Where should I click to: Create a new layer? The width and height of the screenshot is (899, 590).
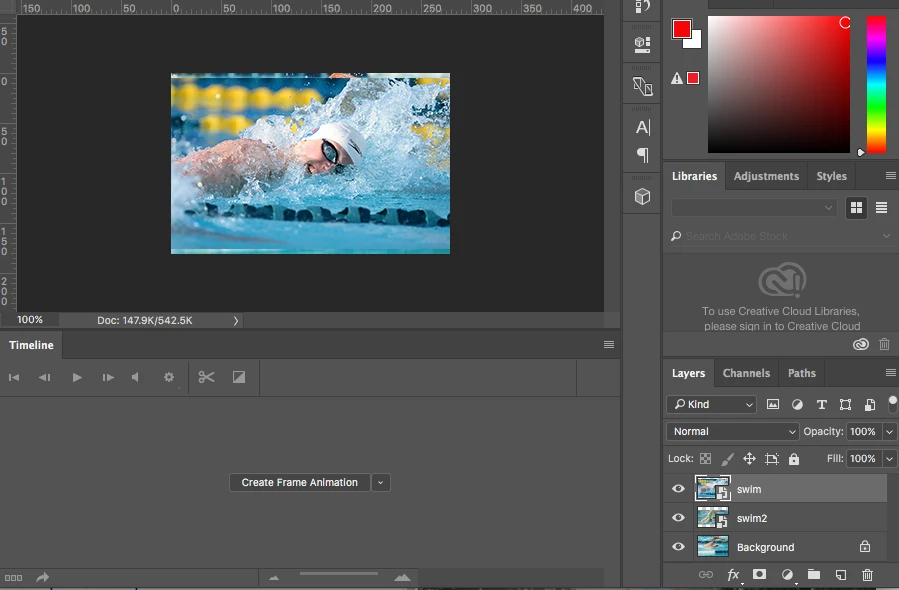841,575
